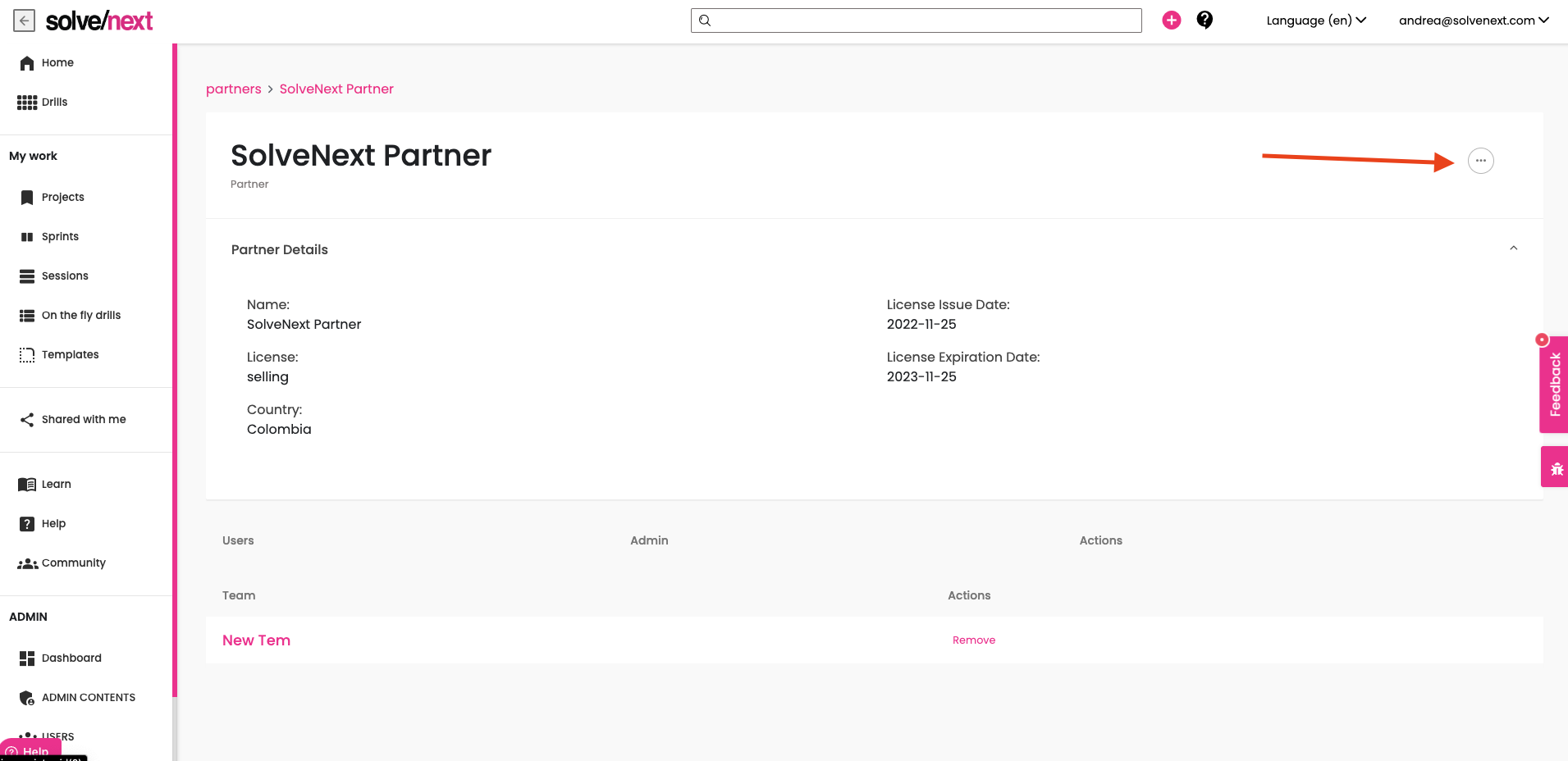Click the pink Help chat bubble
The height and width of the screenshot is (761, 1568).
[30, 750]
